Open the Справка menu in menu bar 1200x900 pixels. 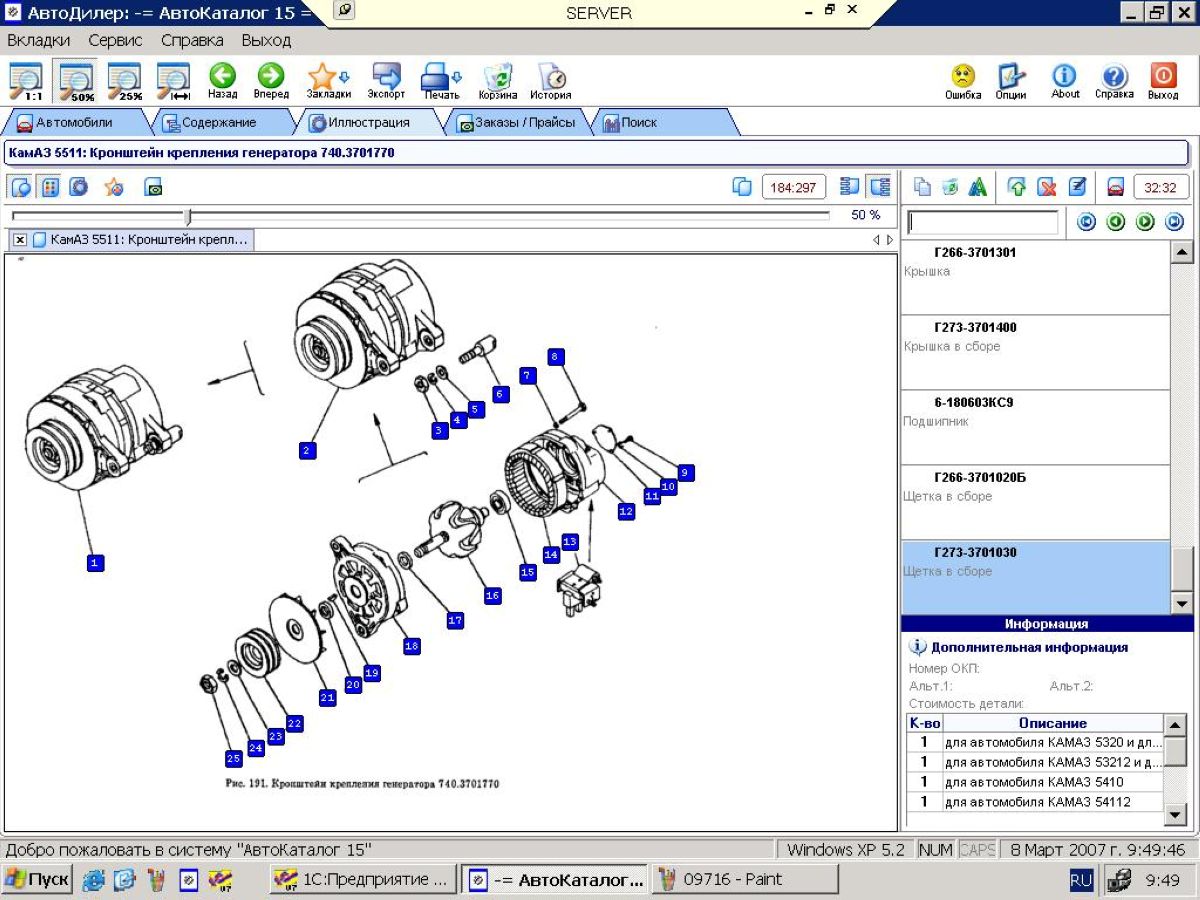click(x=192, y=40)
